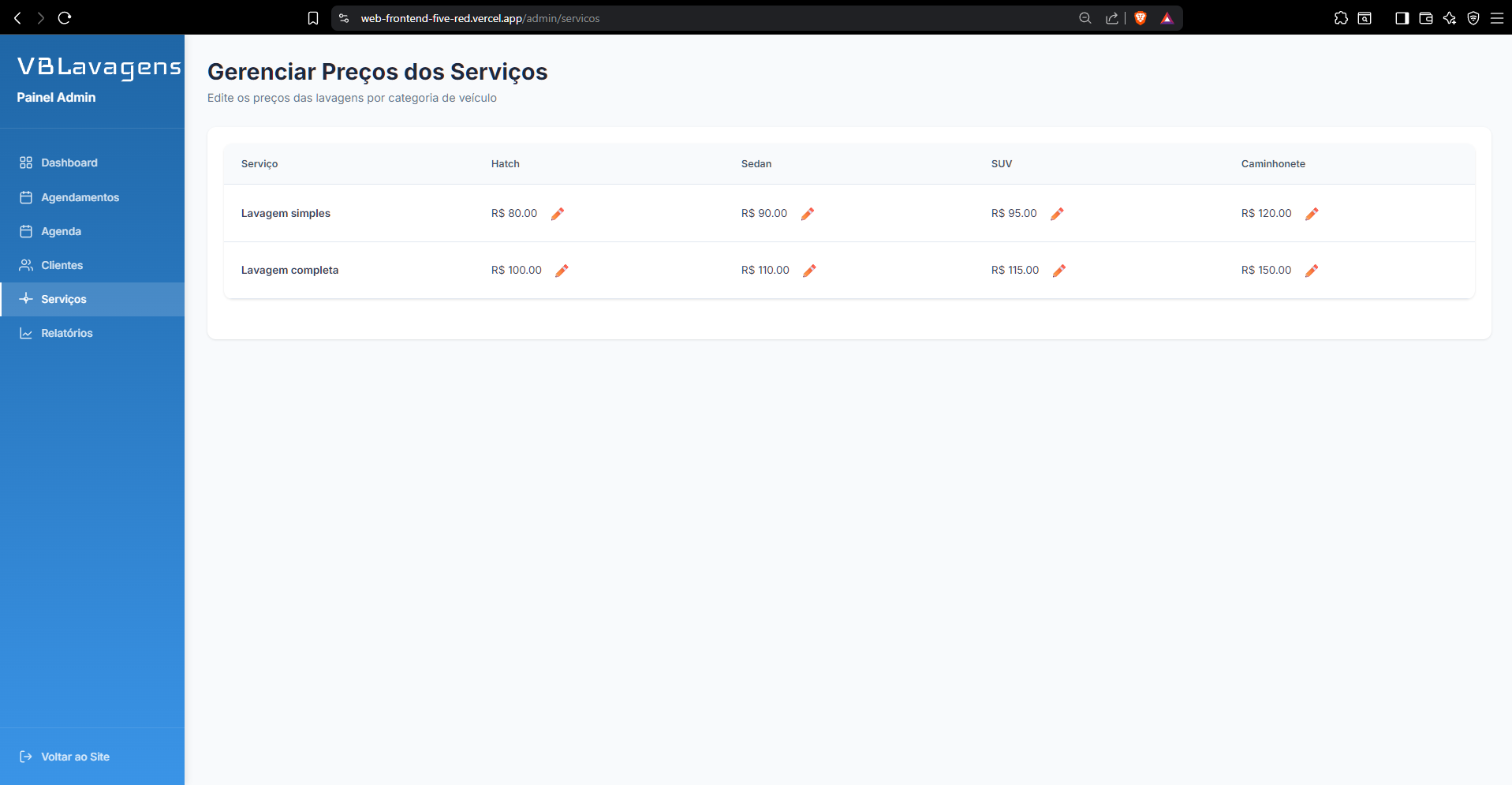Select Agenda in the admin sidebar
1512x785 pixels.
(x=61, y=231)
